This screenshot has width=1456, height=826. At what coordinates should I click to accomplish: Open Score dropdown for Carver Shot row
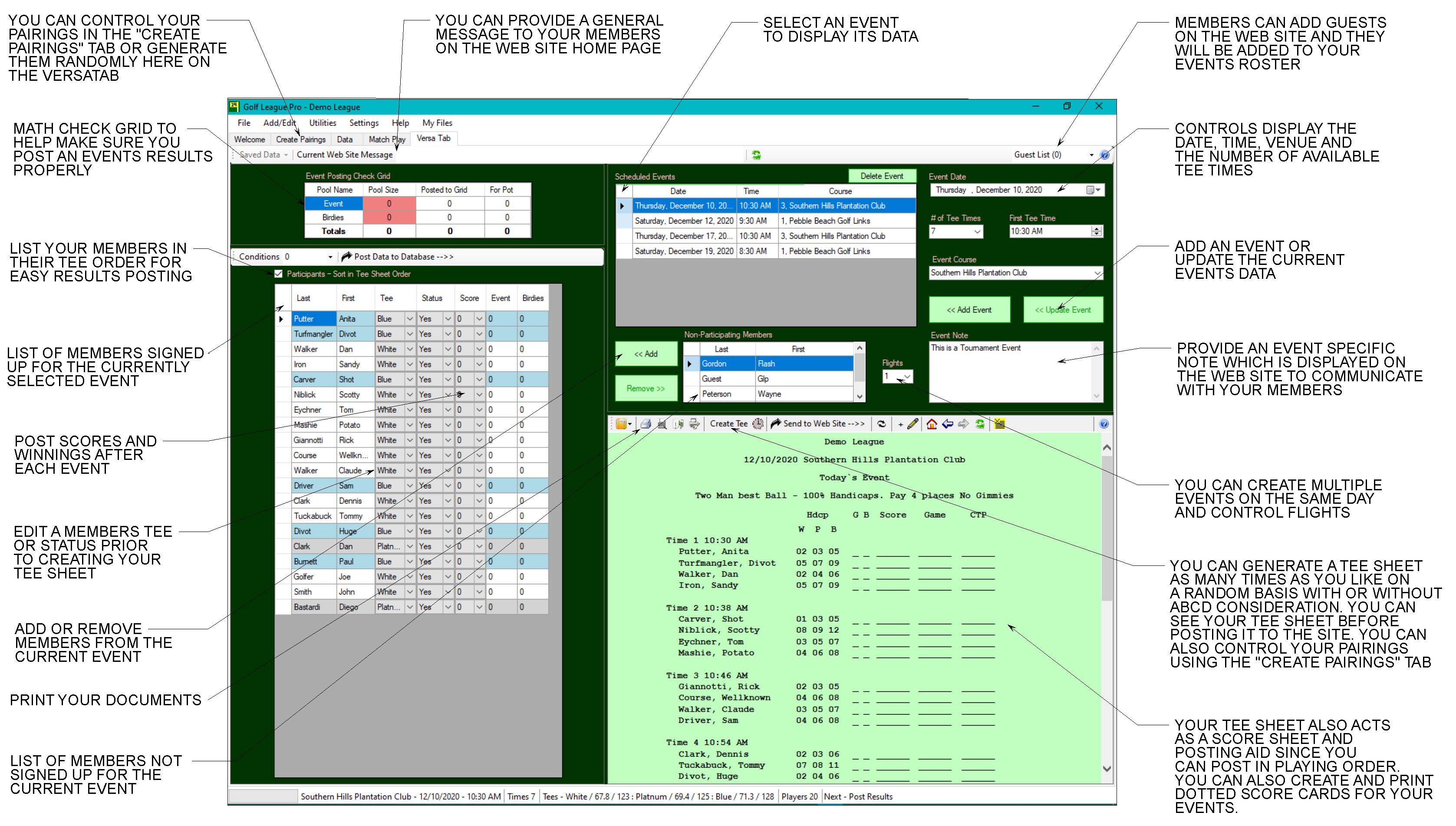pos(479,380)
